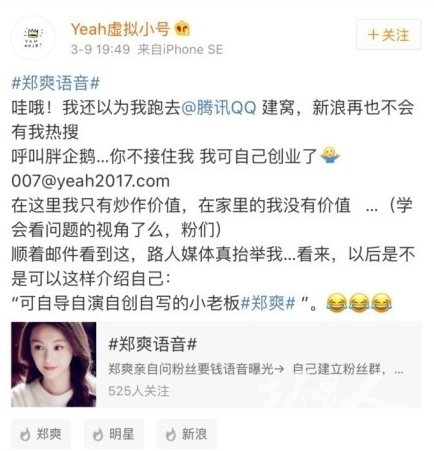Select the 郑爽 topic tag

click(x=41, y=435)
